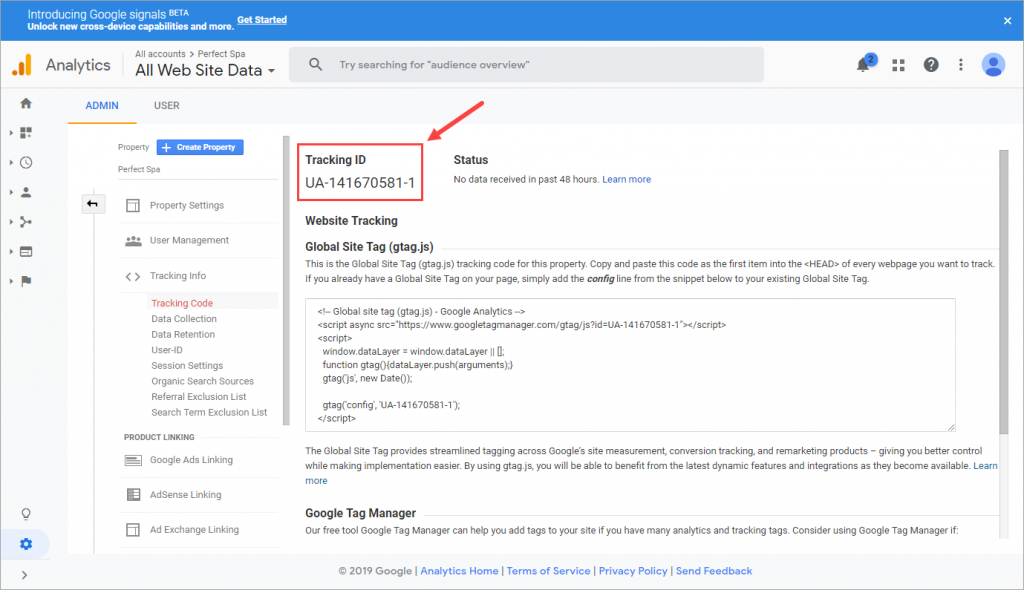1024x590 pixels.
Task: Open Ad Exchange Linking
Action: (194, 530)
